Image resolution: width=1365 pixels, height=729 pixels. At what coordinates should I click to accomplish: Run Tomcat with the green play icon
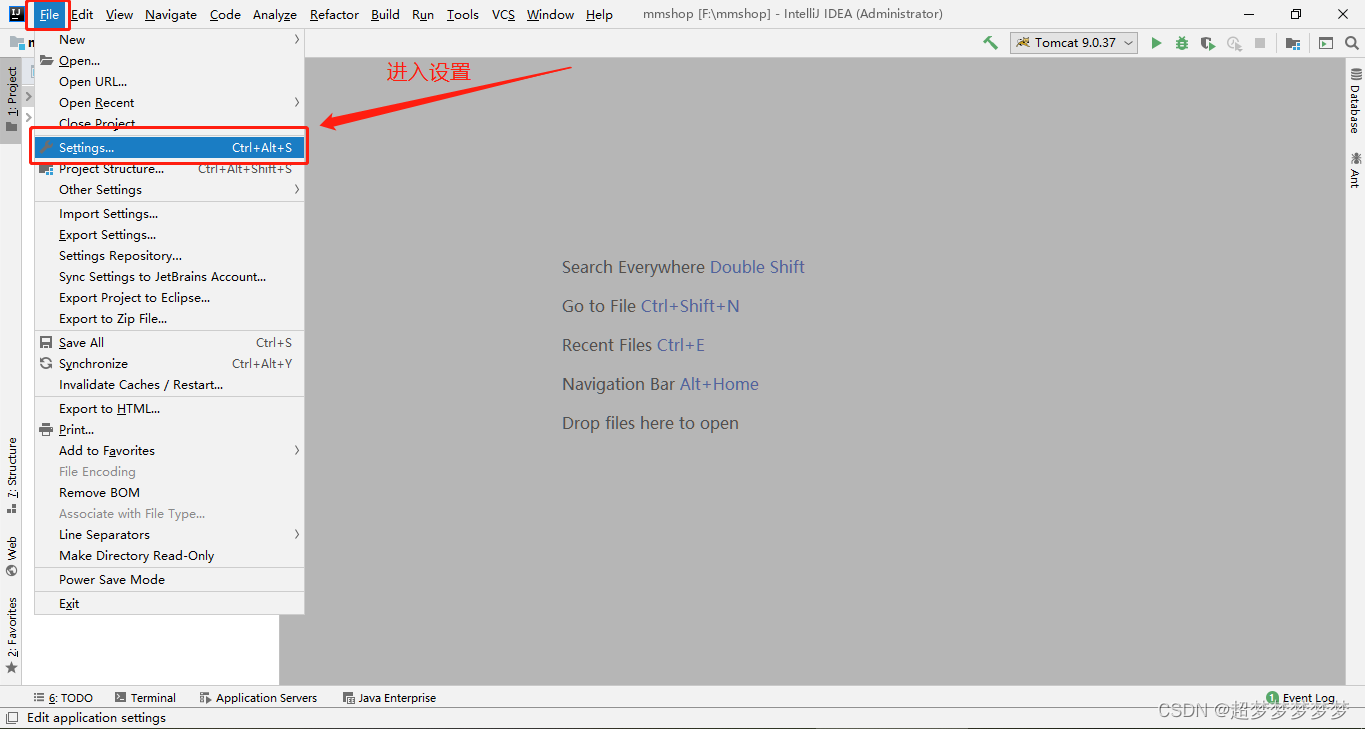point(1156,43)
